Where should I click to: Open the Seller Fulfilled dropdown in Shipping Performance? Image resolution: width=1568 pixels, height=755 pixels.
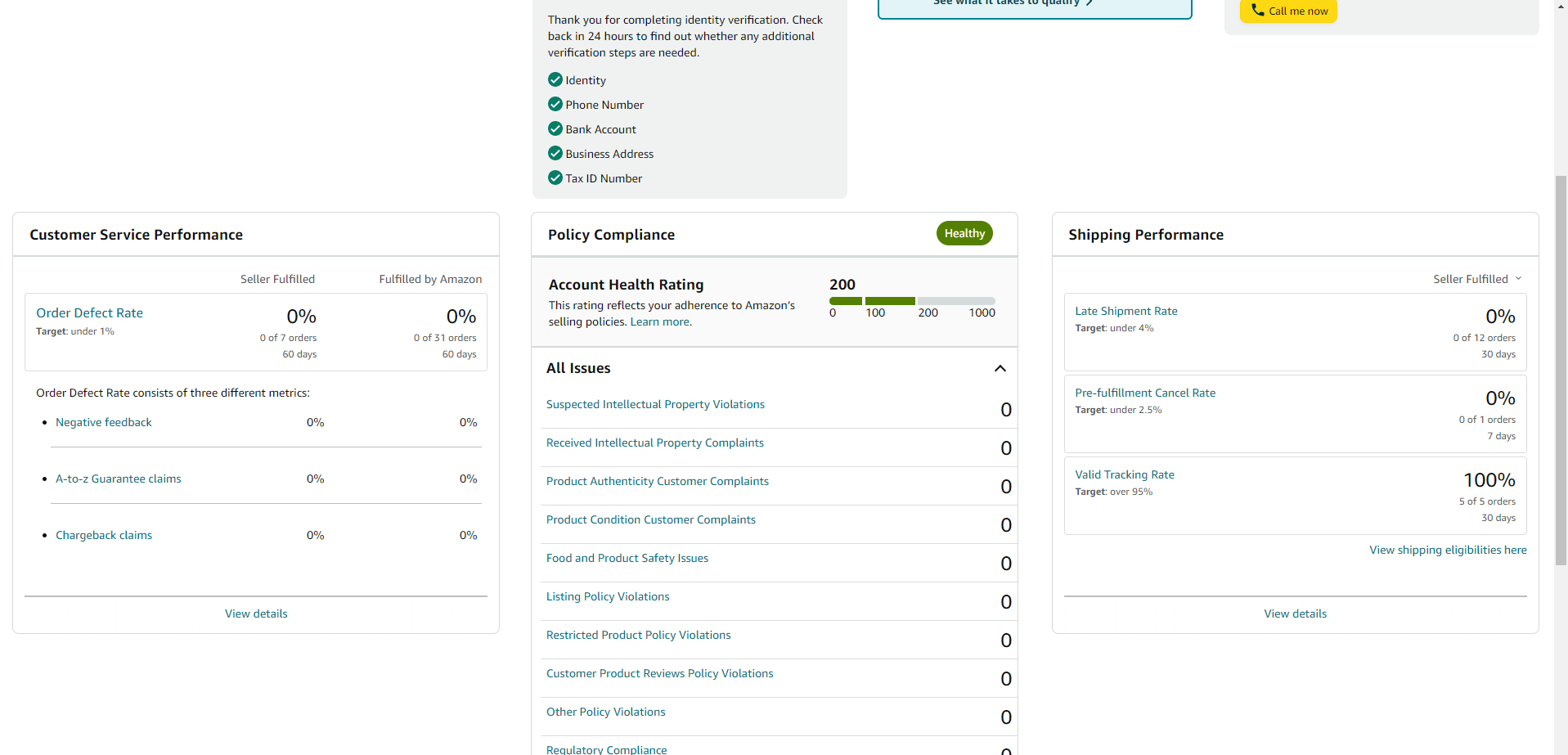(x=1477, y=279)
